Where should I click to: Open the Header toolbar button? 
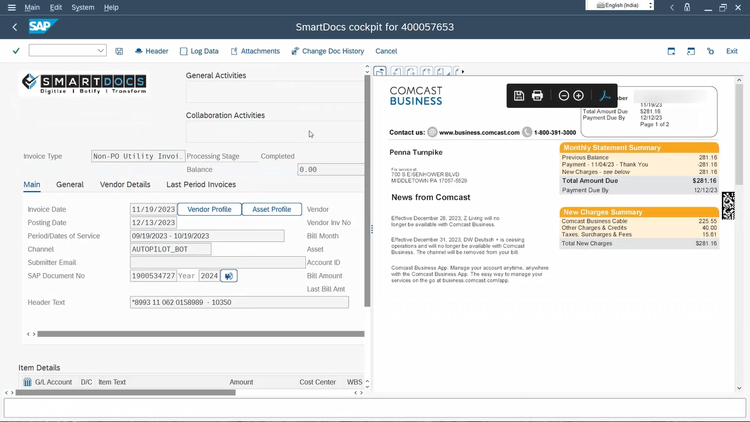pos(151,51)
